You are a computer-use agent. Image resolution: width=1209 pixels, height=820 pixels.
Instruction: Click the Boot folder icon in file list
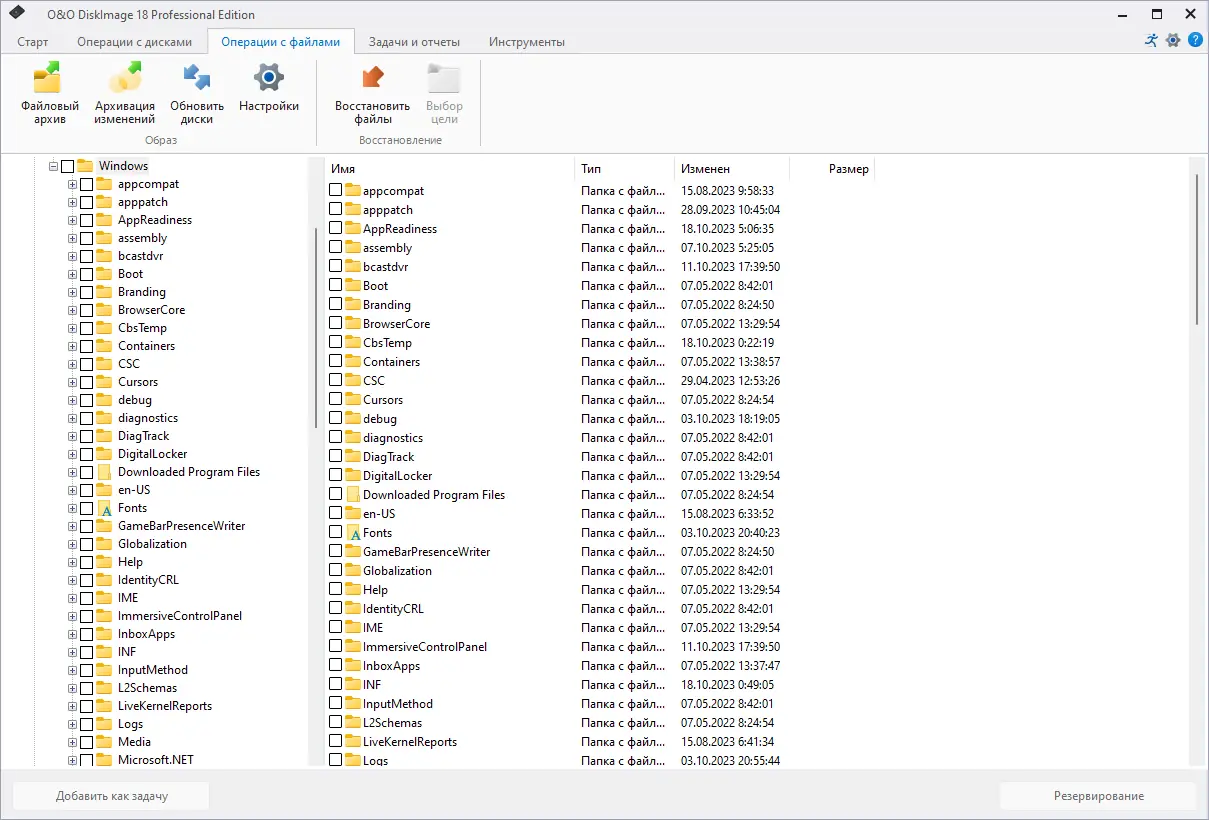[x=353, y=285]
